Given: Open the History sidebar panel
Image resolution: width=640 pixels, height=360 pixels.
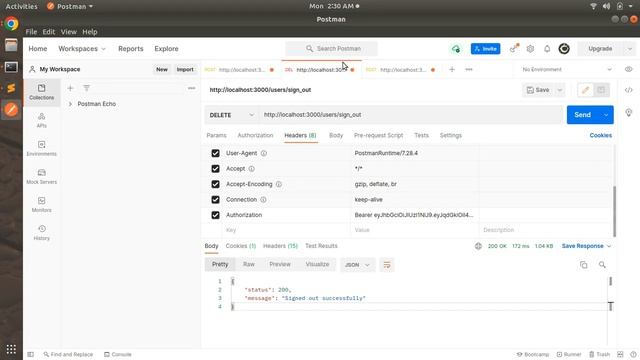Looking at the screenshot, I should pos(41,233).
